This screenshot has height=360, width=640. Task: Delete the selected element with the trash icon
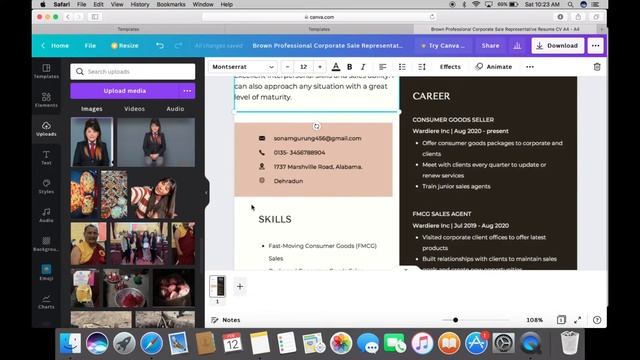click(597, 67)
